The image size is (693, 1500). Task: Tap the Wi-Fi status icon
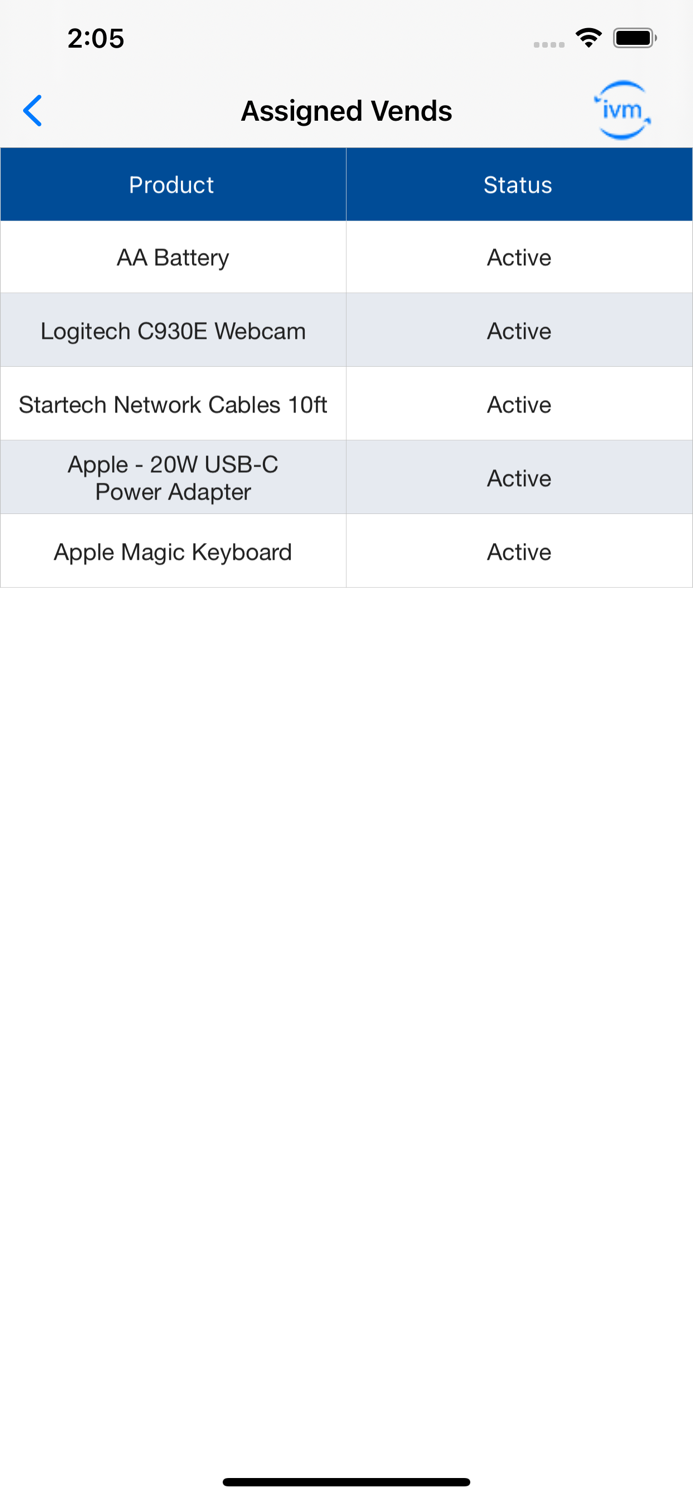pos(589,39)
